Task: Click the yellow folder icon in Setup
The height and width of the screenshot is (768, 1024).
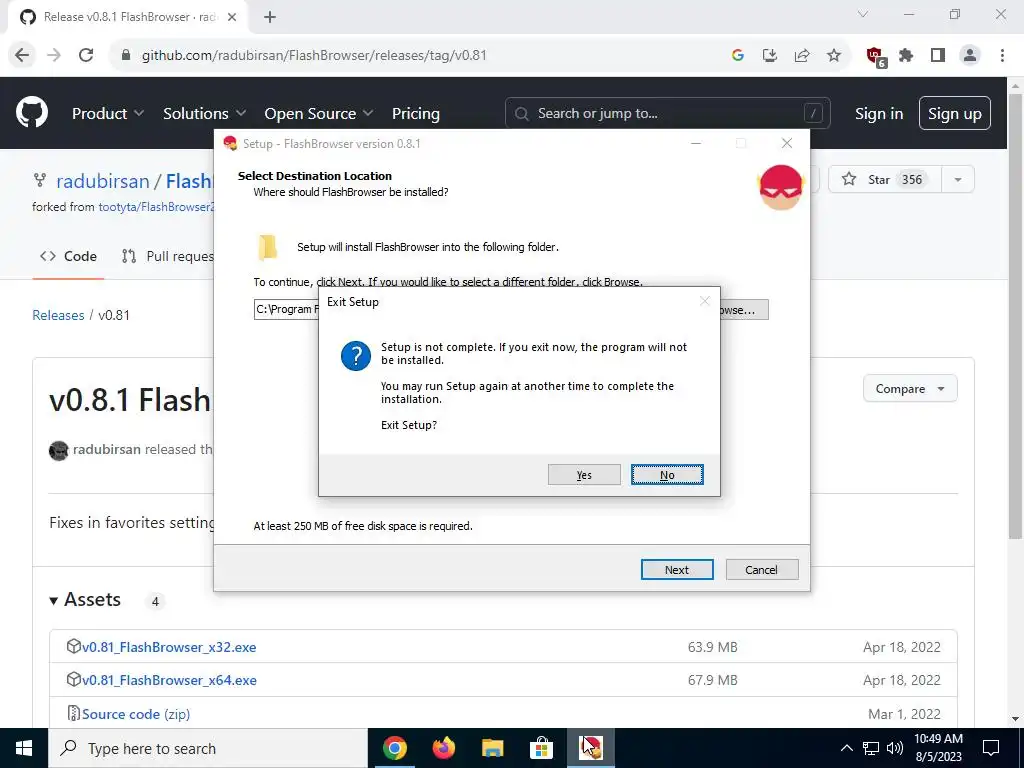Action: [x=266, y=247]
